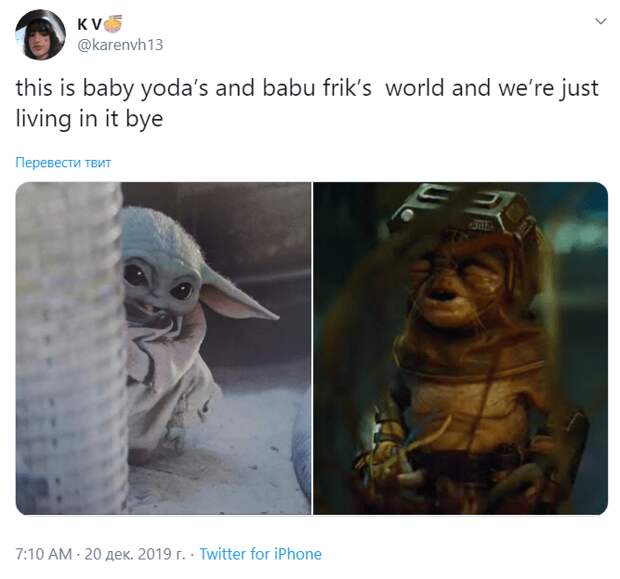Click the words "babu frik's" in tweet
Viewport: 620px width, 579px height.
(x=317, y=88)
